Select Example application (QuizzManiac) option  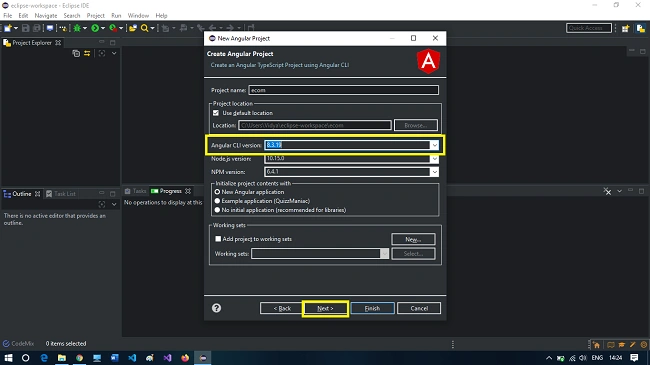click(217, 201)
